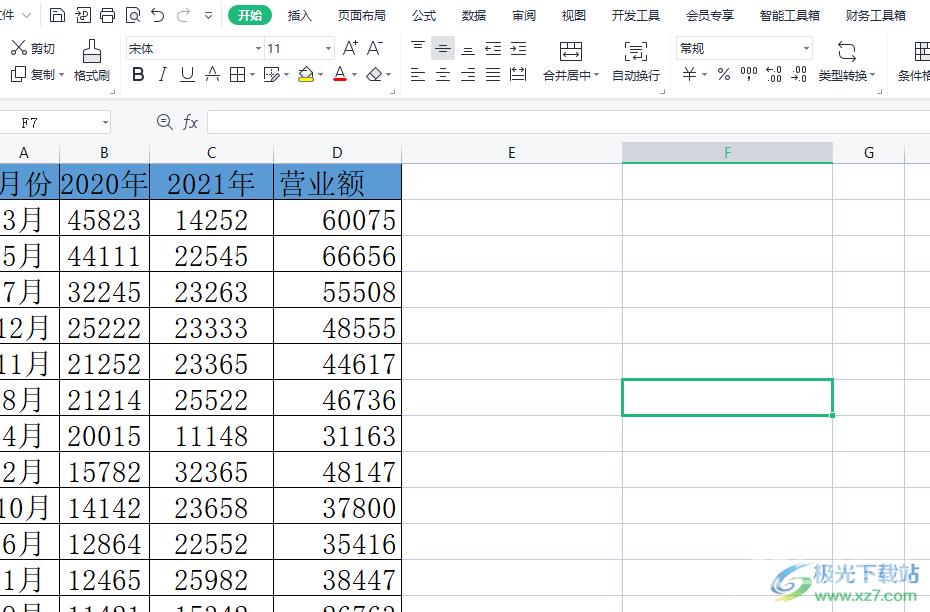Click the Save icon in quick access toolbar
The image size is (930, 612).
(x=58, y=15)
